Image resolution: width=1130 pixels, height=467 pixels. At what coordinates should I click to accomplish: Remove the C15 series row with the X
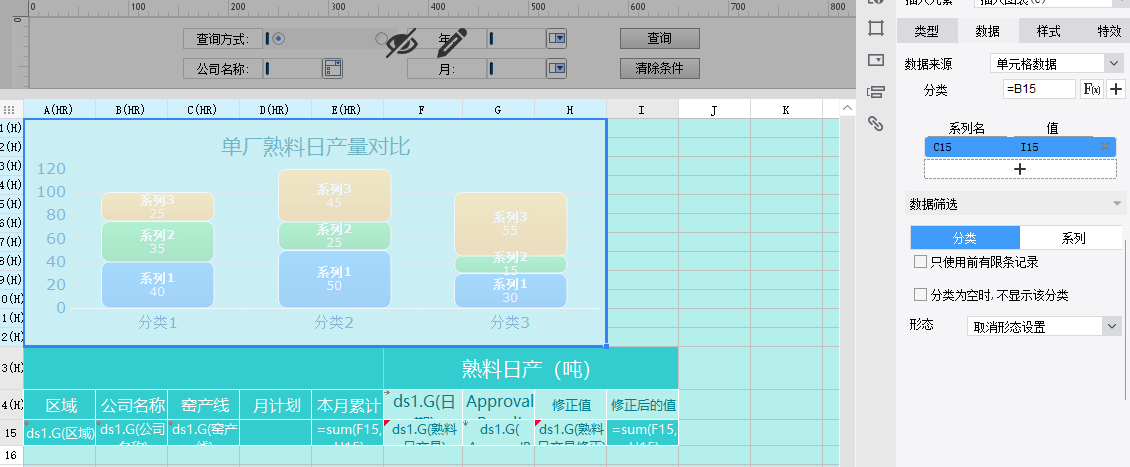point(1105,146)
